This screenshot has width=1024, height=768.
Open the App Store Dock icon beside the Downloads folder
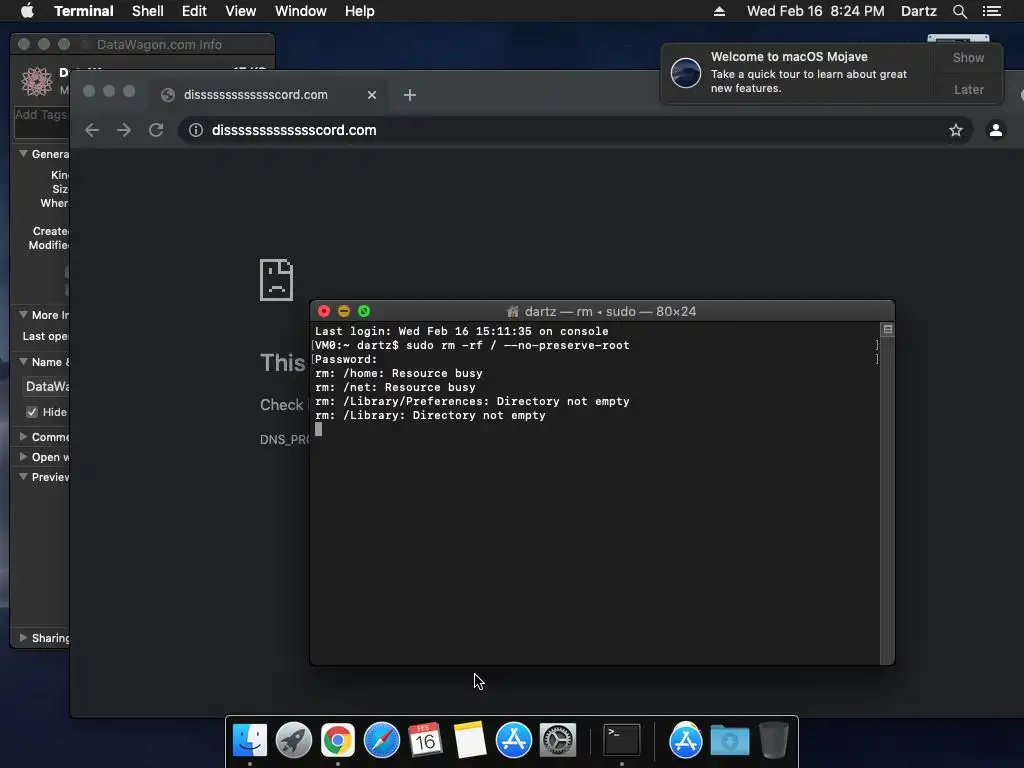pyautogui.click(x=686, y=741)
